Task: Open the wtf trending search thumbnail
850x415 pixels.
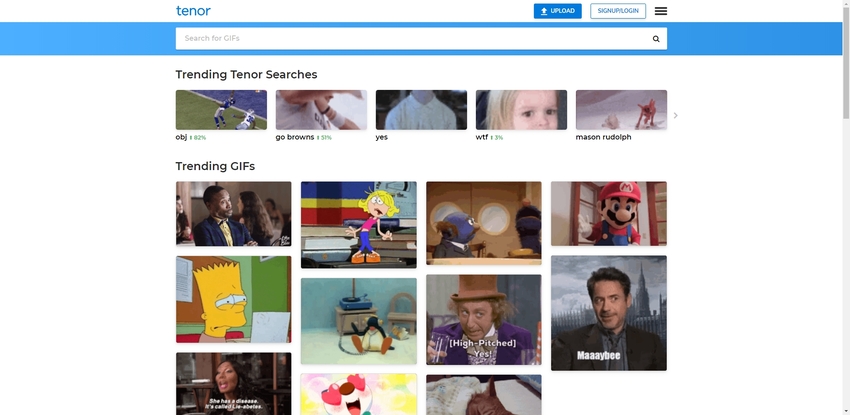Action: point(521,110)
